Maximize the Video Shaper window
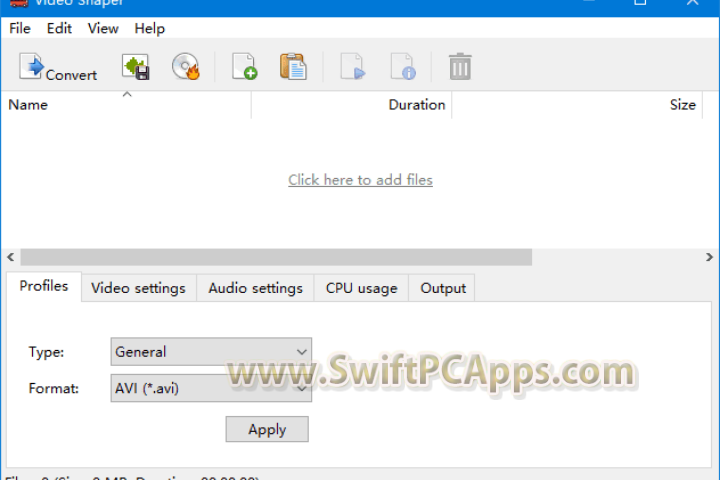 (640, 3)
